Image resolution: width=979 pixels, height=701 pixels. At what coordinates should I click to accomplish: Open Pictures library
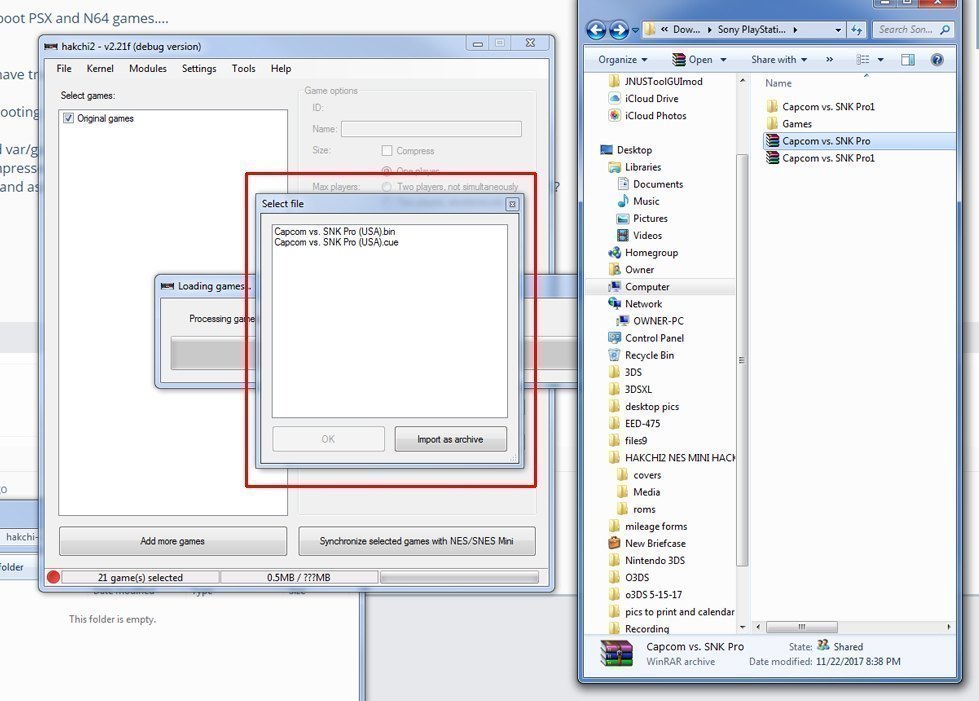click(650, 218)
